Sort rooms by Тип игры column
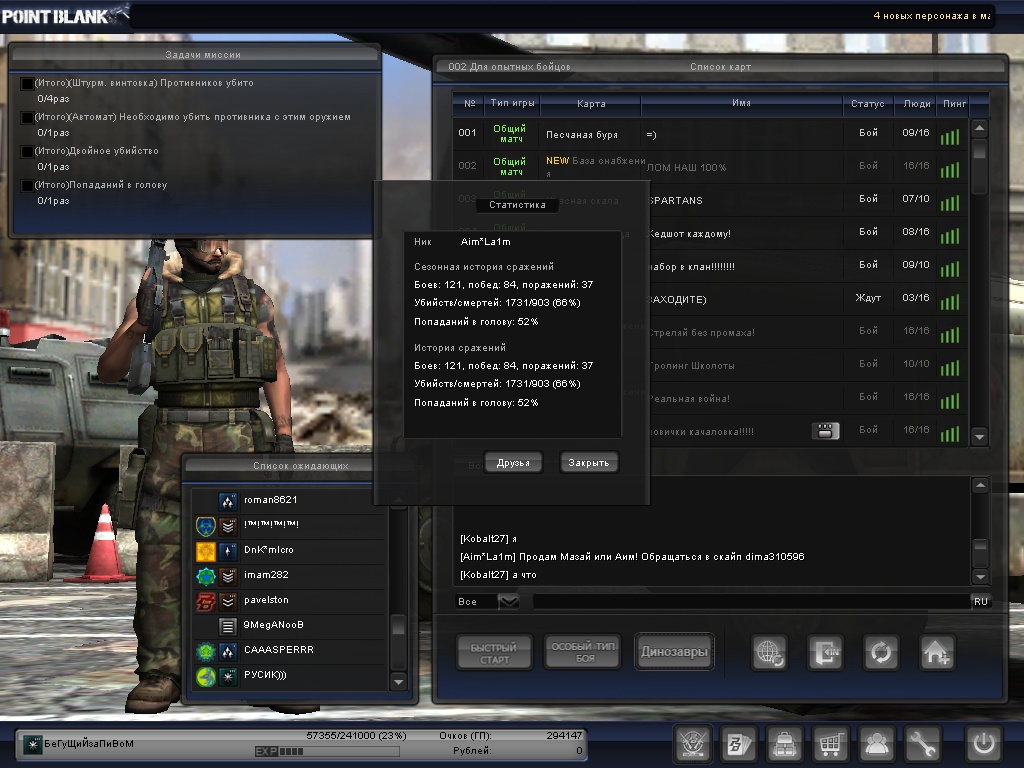 pyautogui.click(x=512, y=103)
